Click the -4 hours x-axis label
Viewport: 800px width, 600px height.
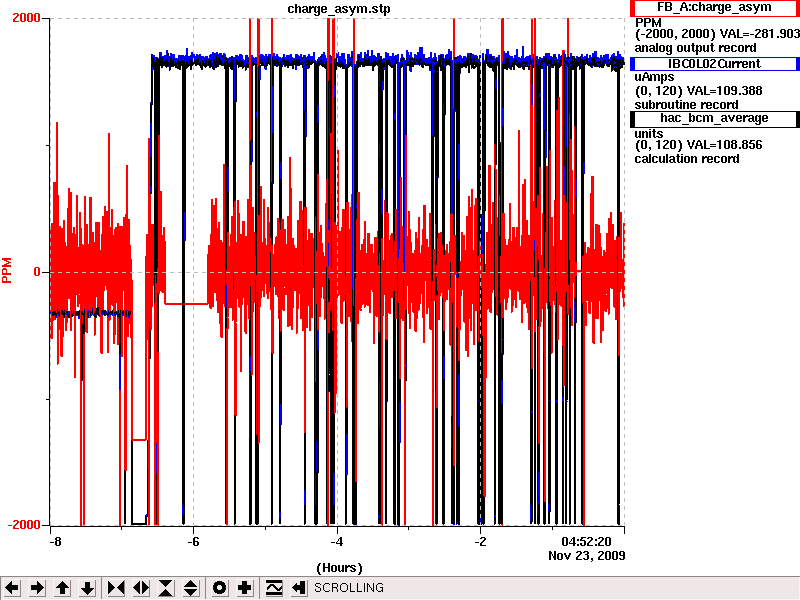click(337, 541)
